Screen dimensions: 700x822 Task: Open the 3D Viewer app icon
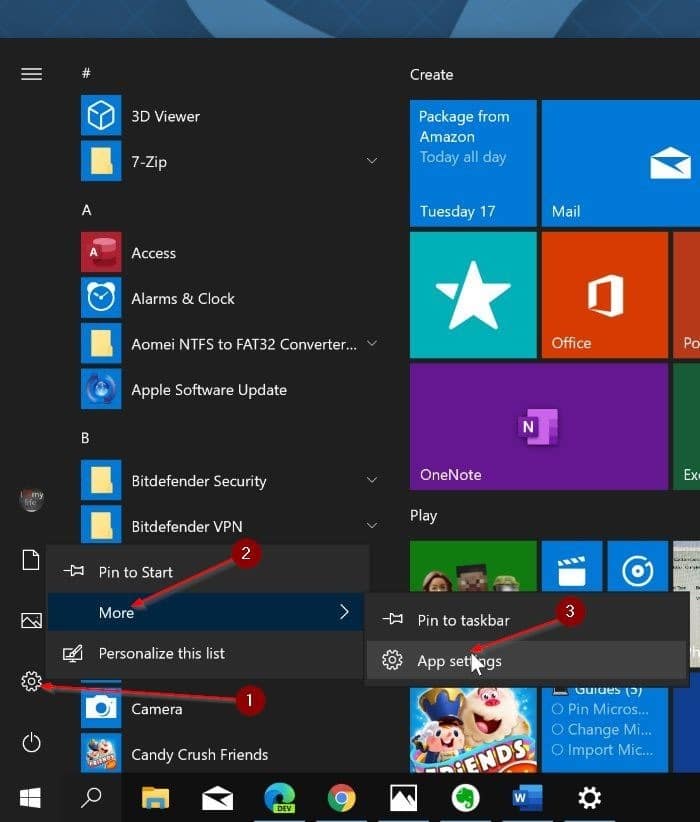[101, 115]
